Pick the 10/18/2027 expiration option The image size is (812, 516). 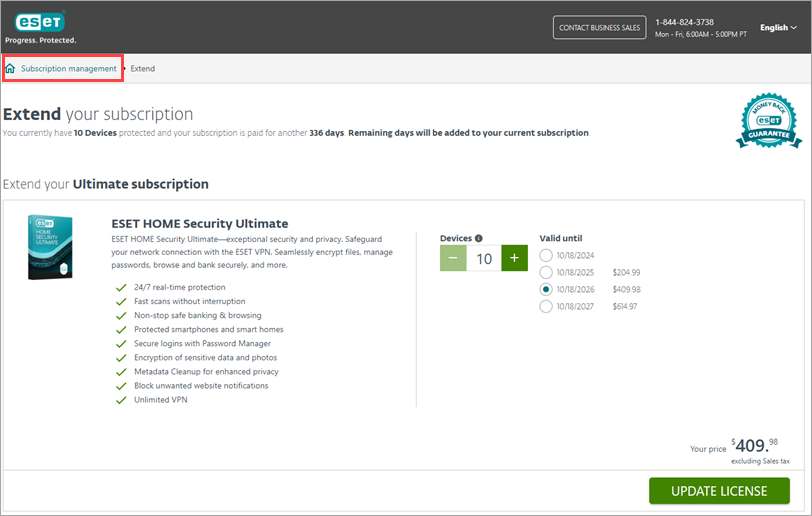[546, 306]
